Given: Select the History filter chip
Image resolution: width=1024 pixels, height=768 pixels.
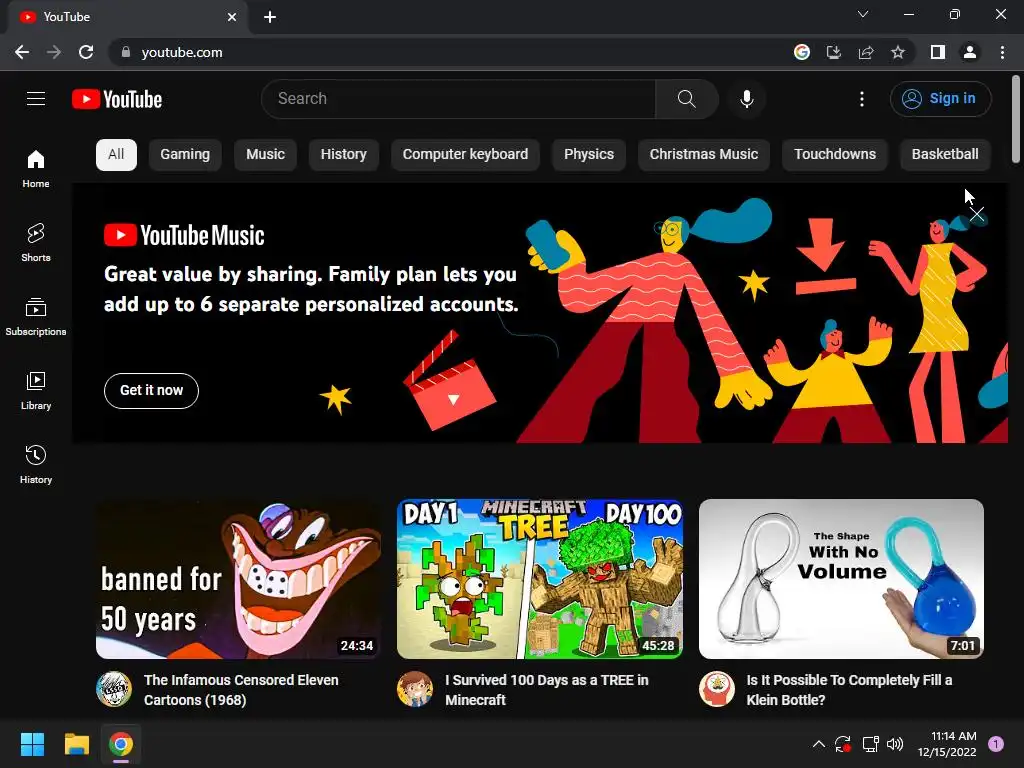Looking at the screenshot, I should (344, 155).
